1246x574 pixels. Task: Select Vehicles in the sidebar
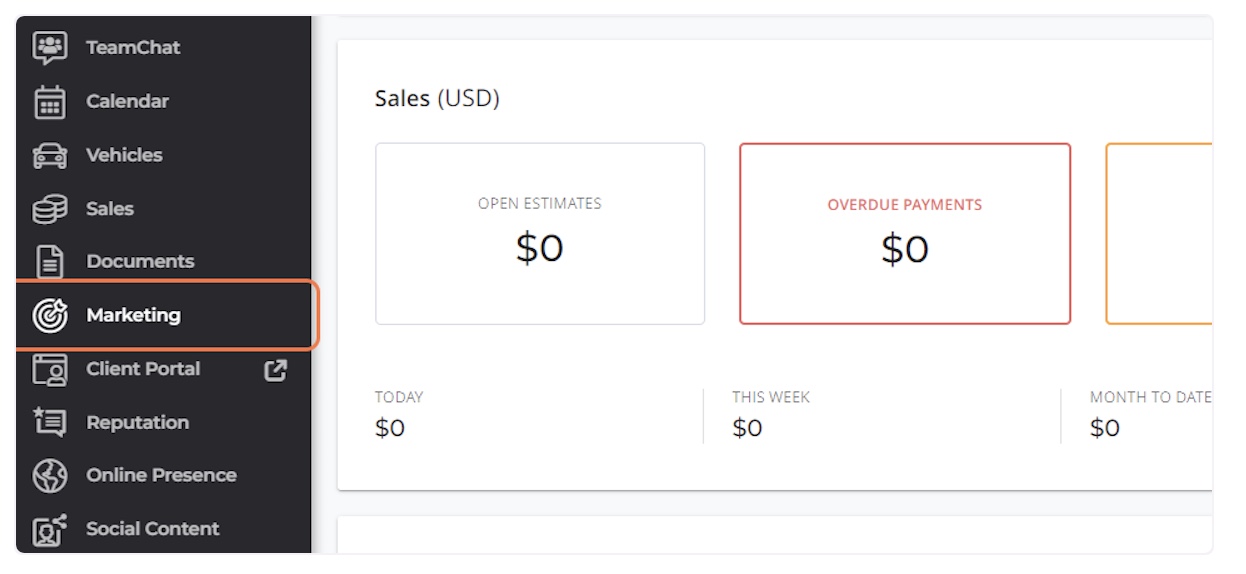[x=124, y=155]
